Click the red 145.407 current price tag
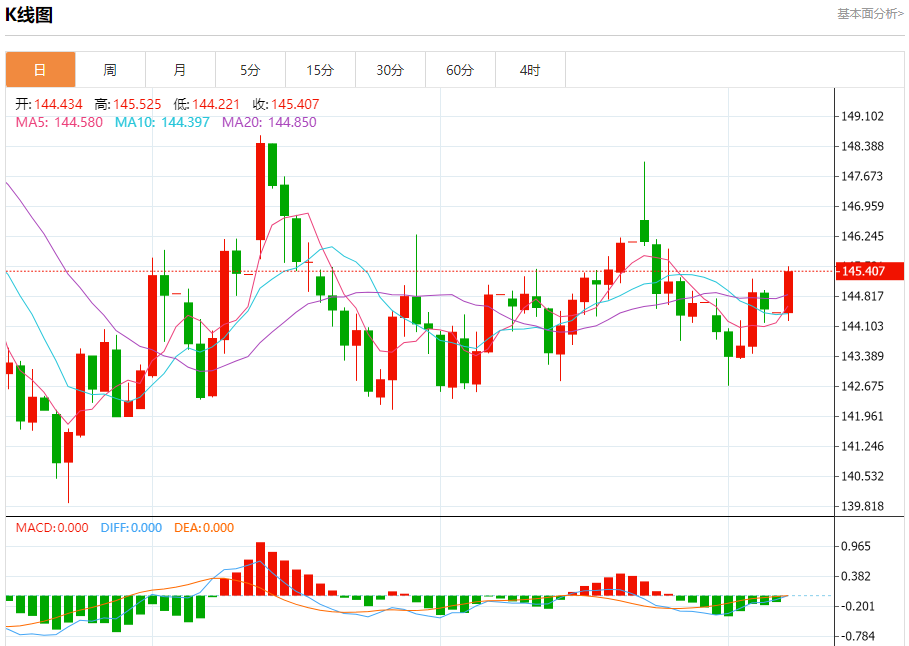Screen dimensions: 909x646 tap(869, 271)
